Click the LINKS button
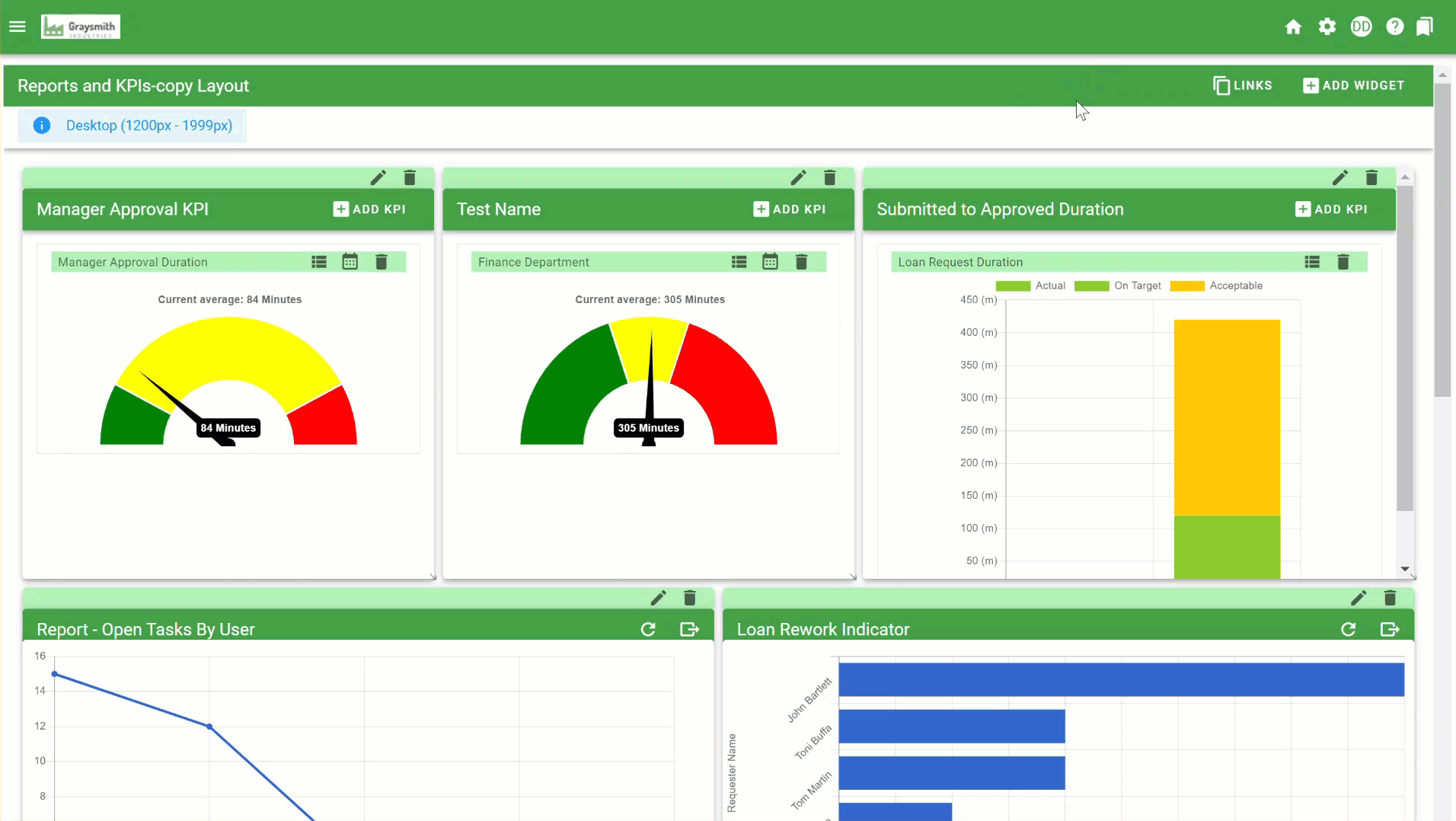Viewport: 1456px width, 821px height. (1243, 85)
